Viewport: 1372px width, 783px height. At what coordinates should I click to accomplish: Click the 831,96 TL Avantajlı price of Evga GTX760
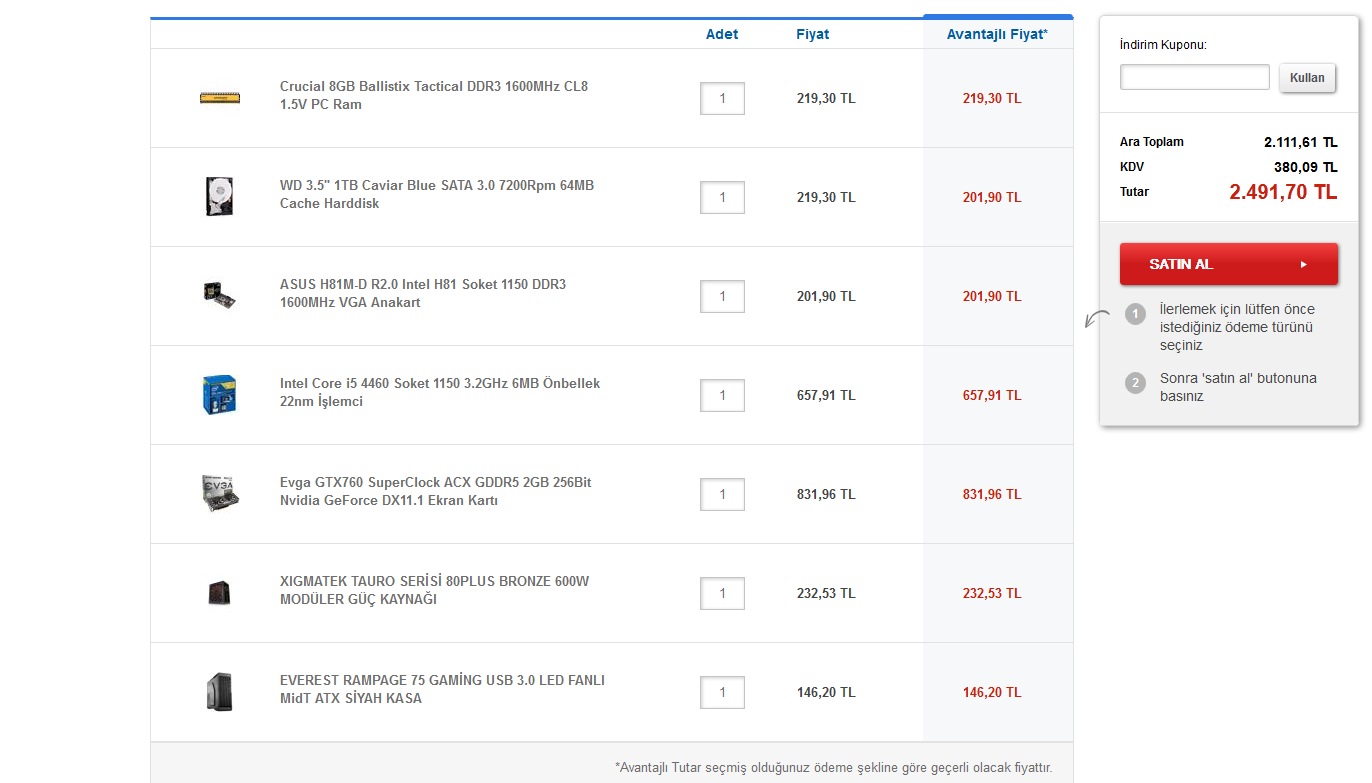tap(992, 494)
